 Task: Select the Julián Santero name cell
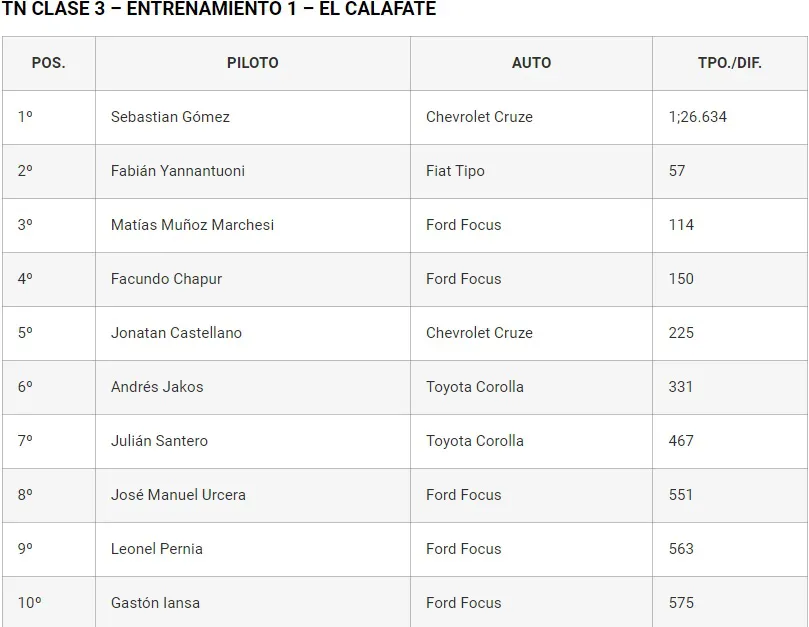[x=159, y=441]
